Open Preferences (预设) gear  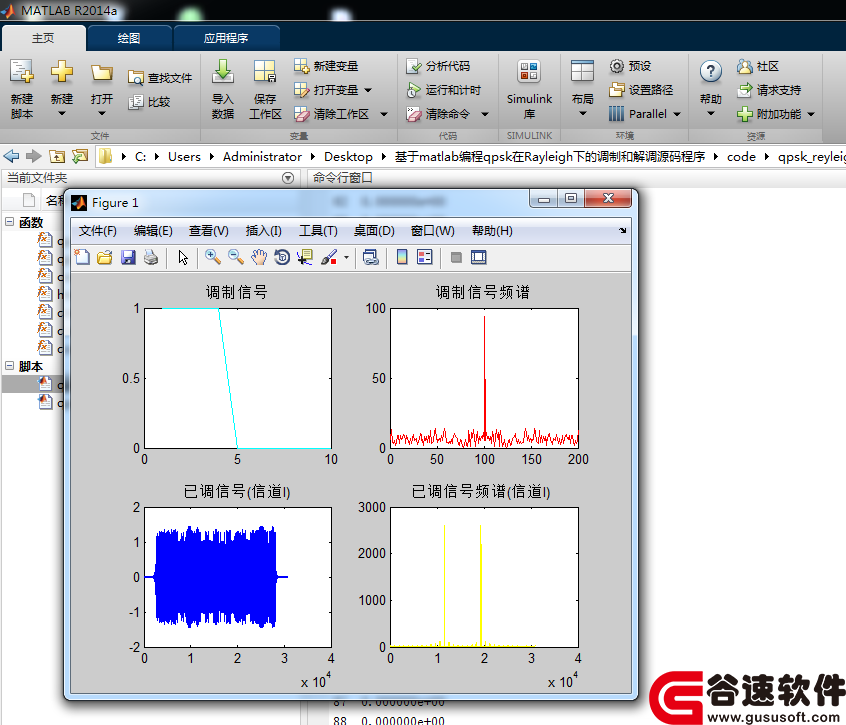coord(630,66)
